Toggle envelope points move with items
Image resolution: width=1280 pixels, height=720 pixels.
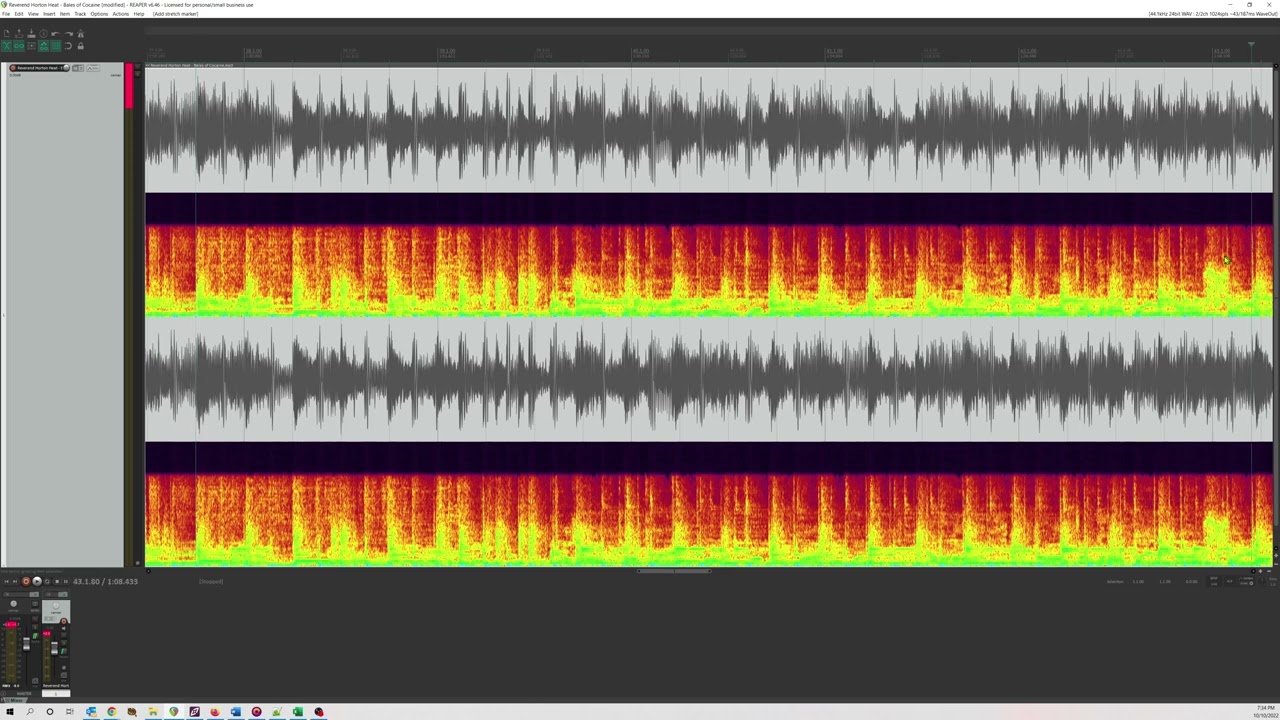click(43, 46)
